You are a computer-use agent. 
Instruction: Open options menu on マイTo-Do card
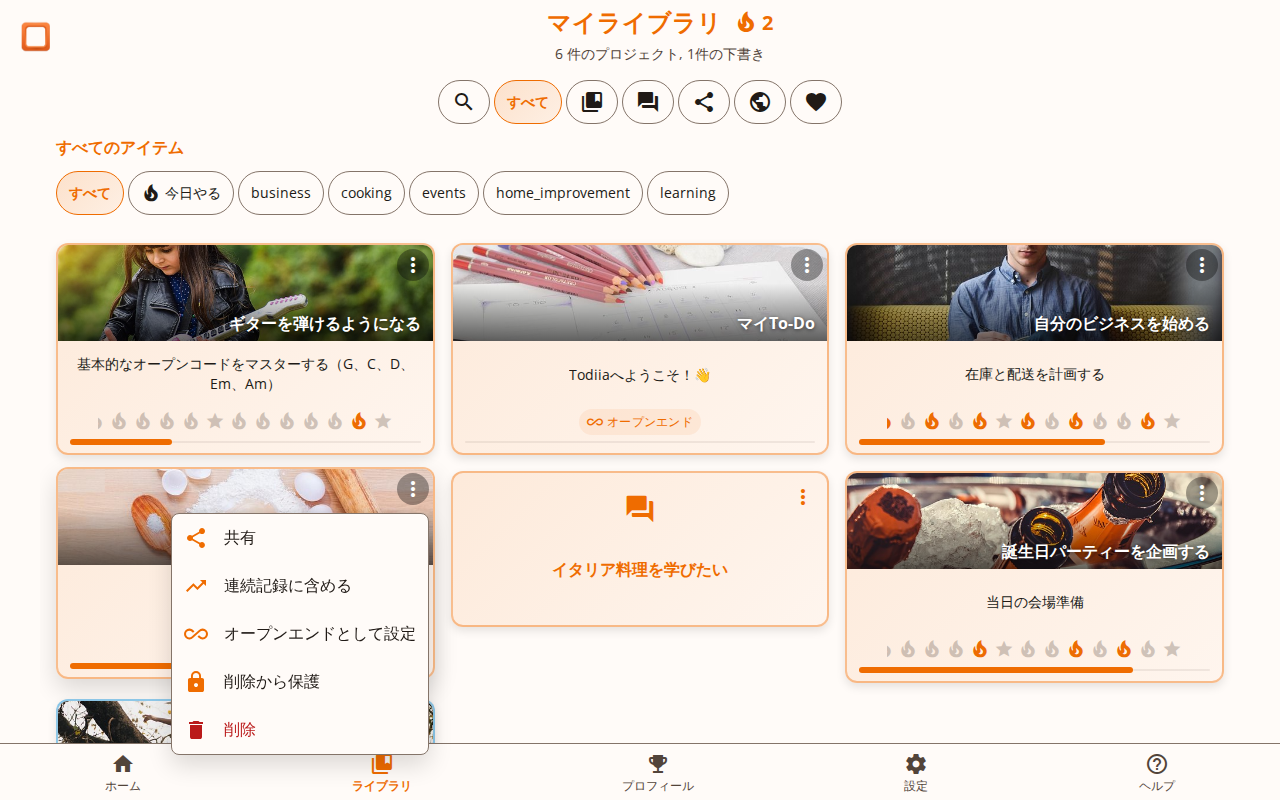[x=807, y=265]
